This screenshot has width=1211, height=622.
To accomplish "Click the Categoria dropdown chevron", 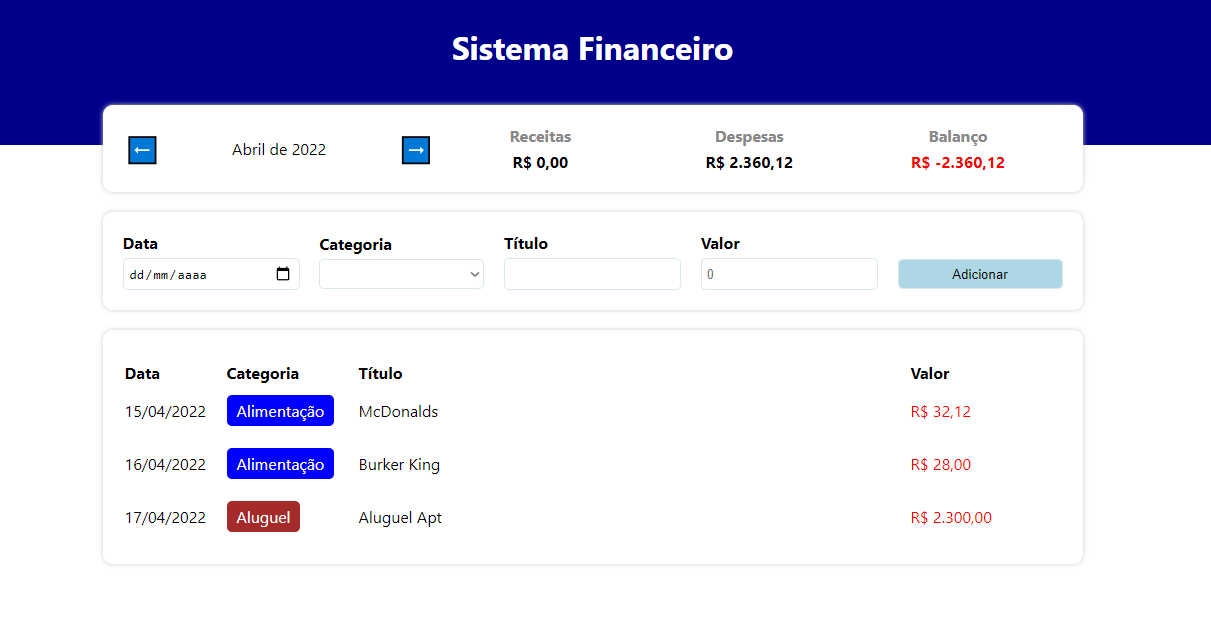I will click(x=474, y=273).
